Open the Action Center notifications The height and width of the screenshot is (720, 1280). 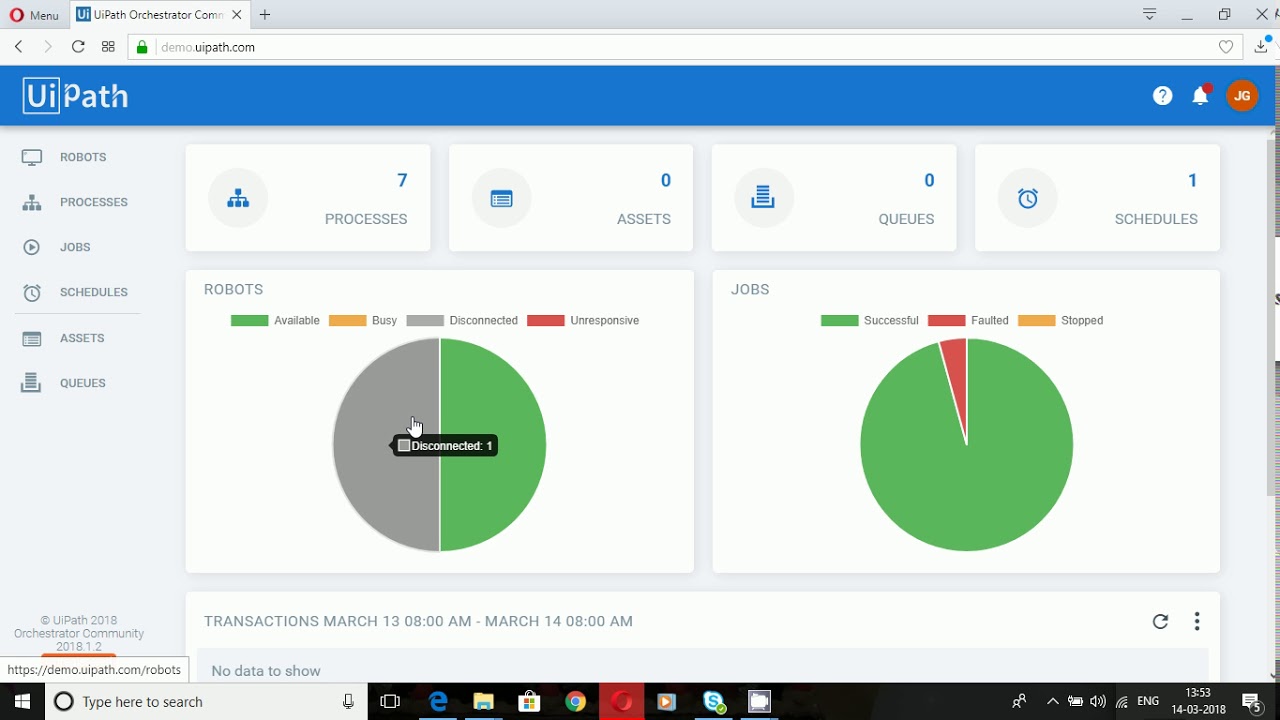point(1251,701)
